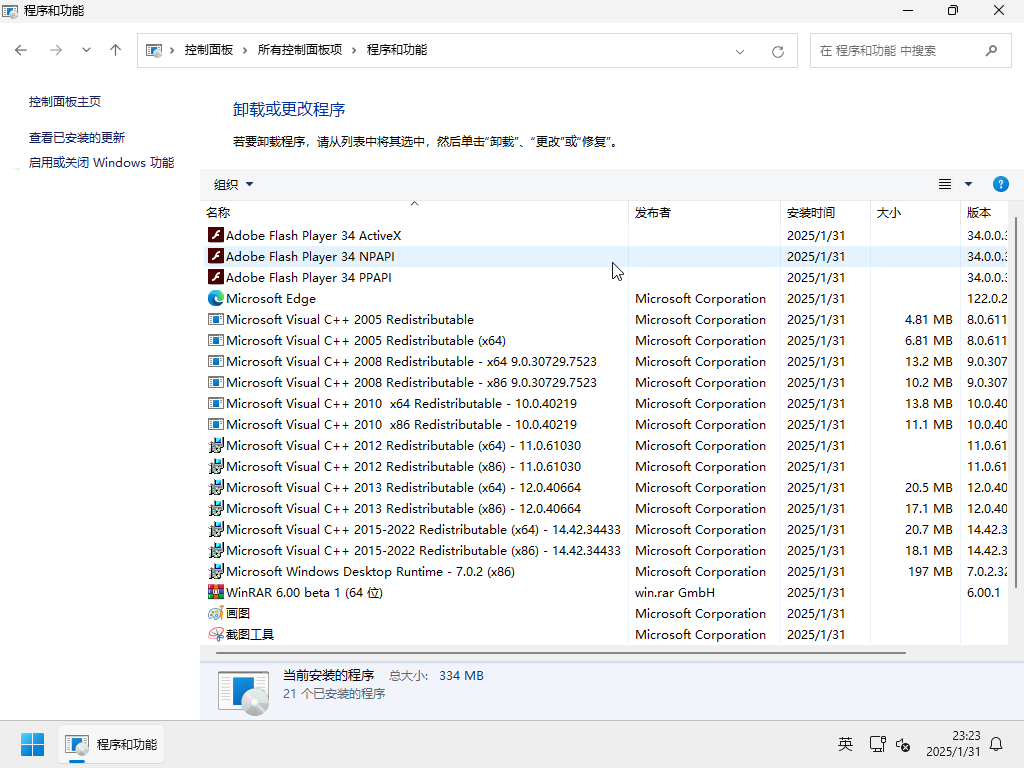Open the 组织 dropdown menu
Viewport: 1024px width, 768px height.
234,184
